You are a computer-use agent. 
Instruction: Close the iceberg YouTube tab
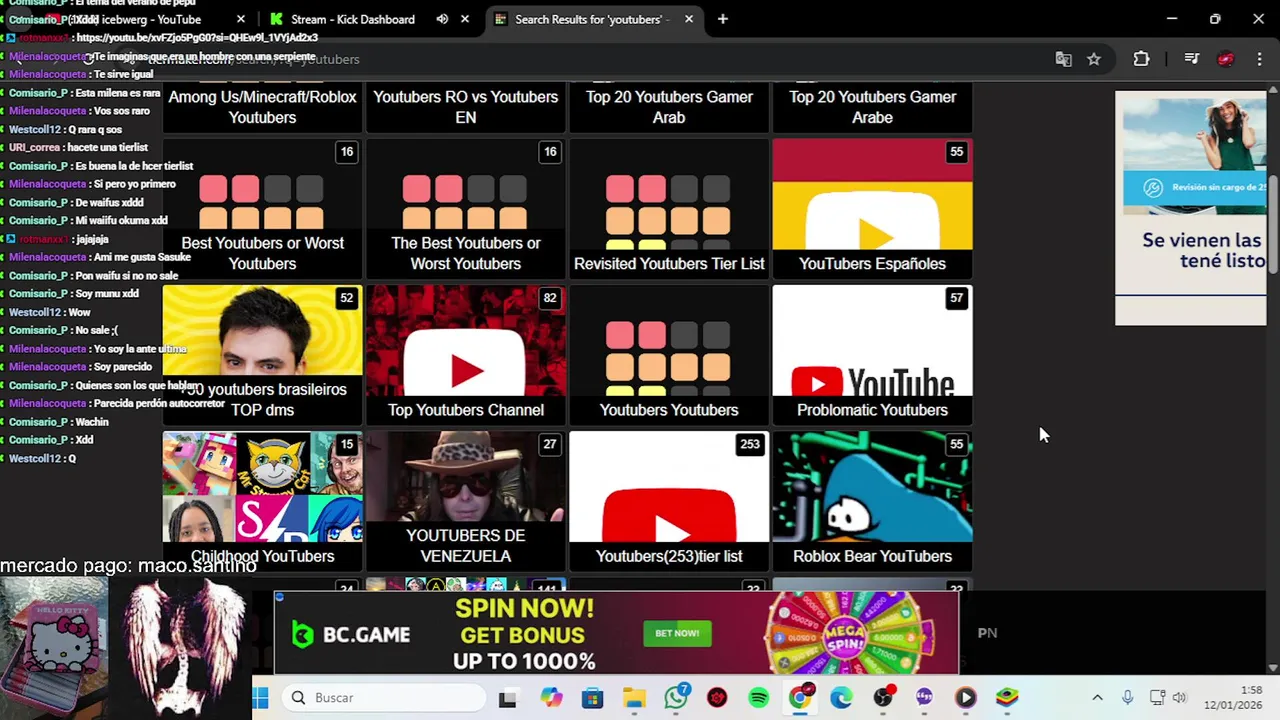(241, 19)
